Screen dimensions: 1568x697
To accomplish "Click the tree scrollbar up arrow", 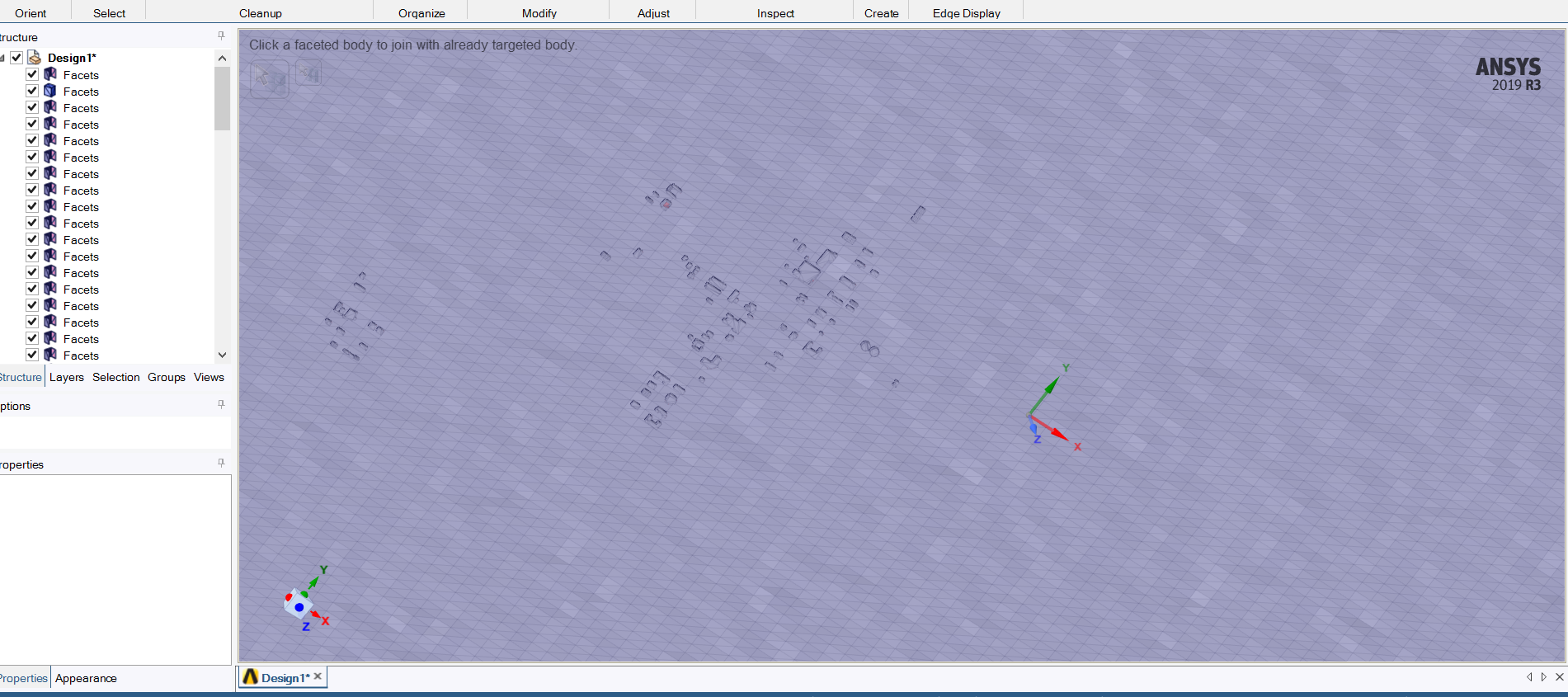I will [x=222, y=58].
